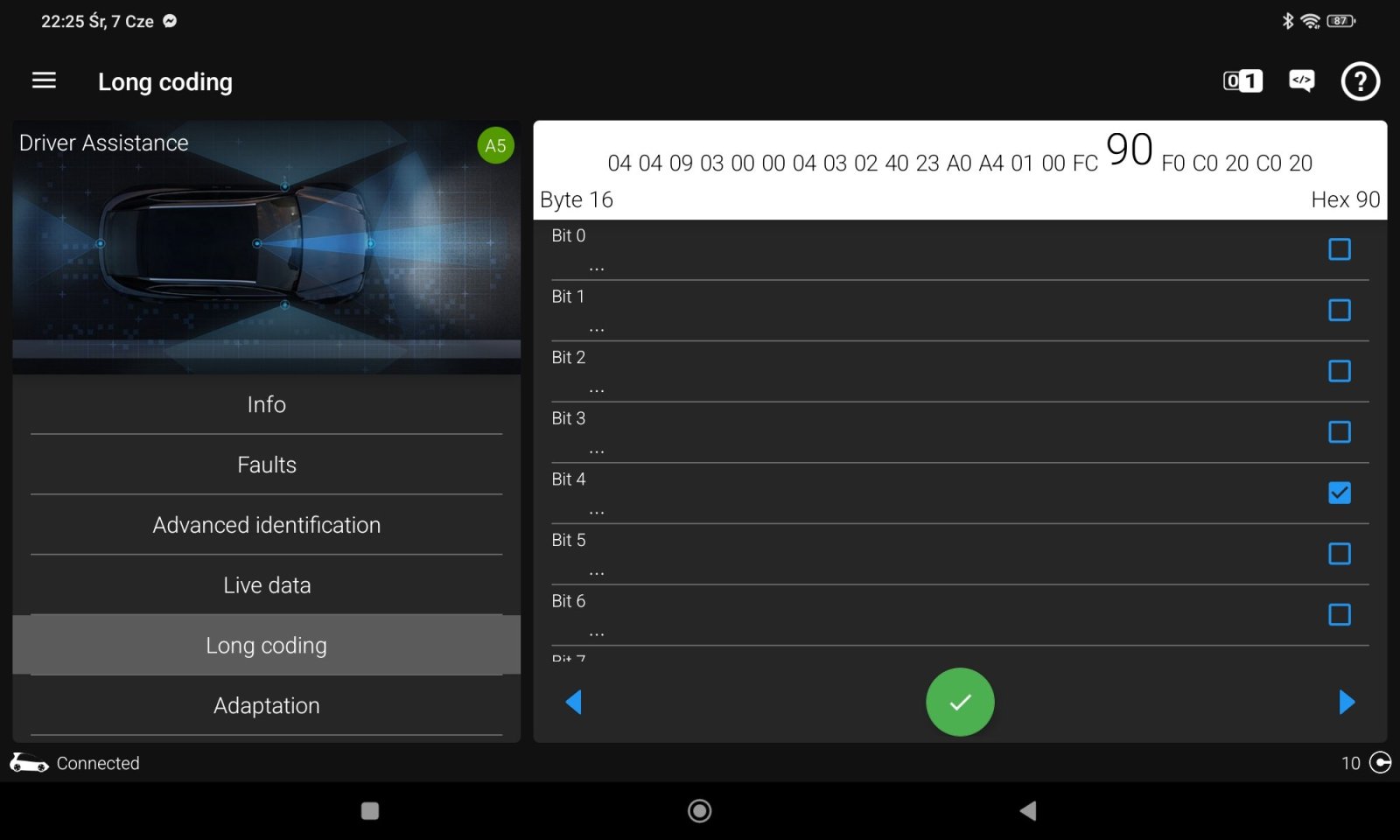The image size is (1400, 840).
Task: Tap the green A5 badge
Action: pyautogui.click(x=495, y=145)
